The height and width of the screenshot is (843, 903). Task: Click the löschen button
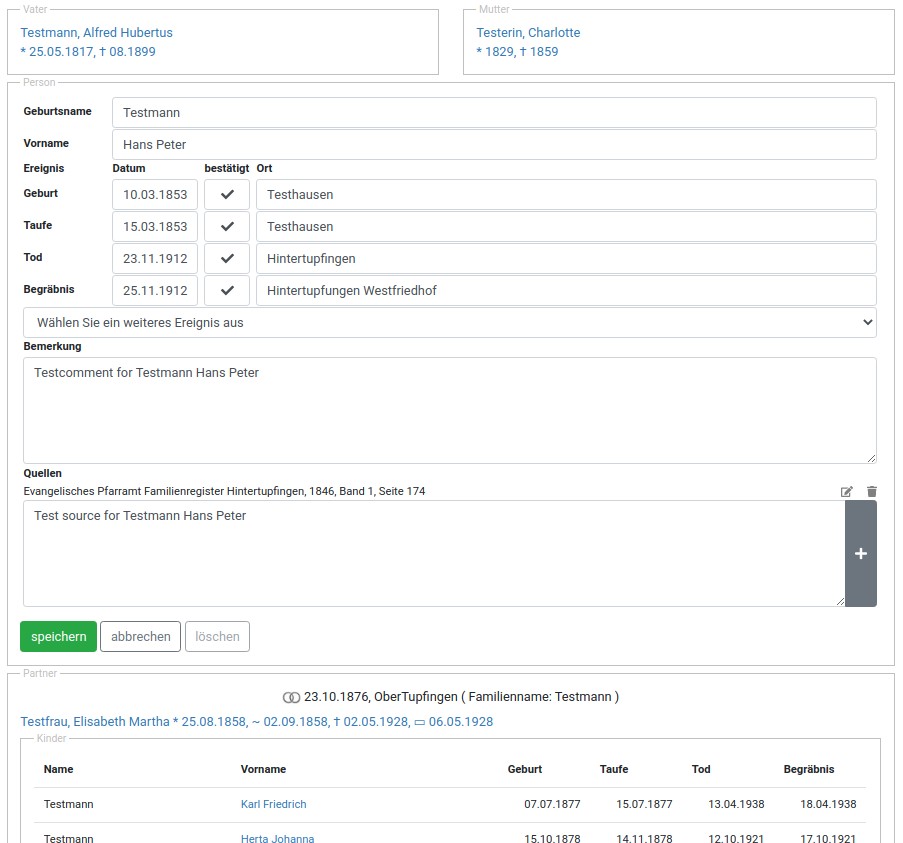tap(217, 636)
